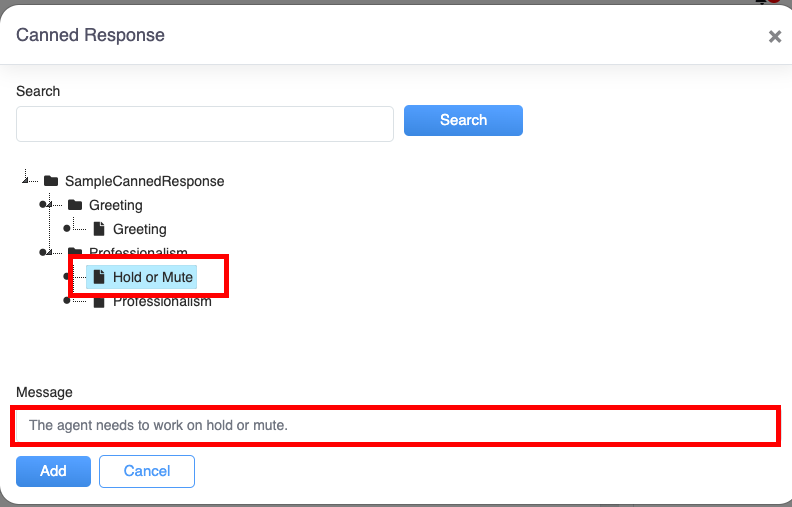Click the Message text box
Screen dimensions: 792x507
tap(395, 425)
